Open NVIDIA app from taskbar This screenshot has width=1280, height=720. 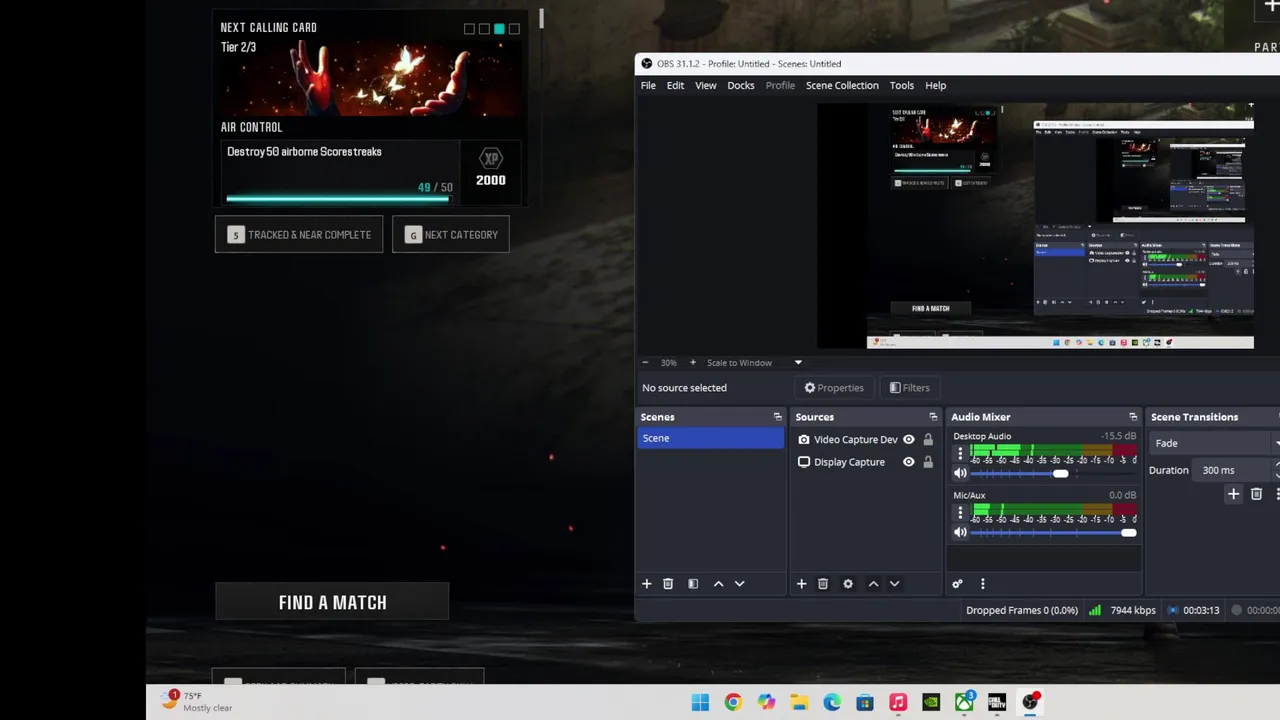(931, 703)
